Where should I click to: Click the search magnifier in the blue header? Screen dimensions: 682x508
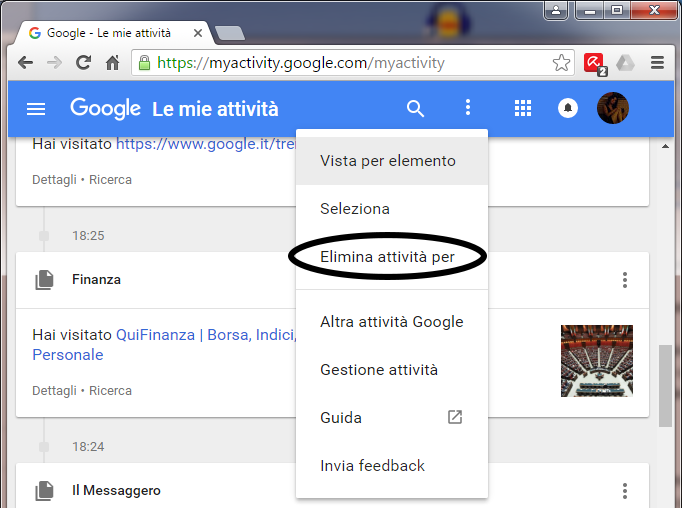coord(415,108)
